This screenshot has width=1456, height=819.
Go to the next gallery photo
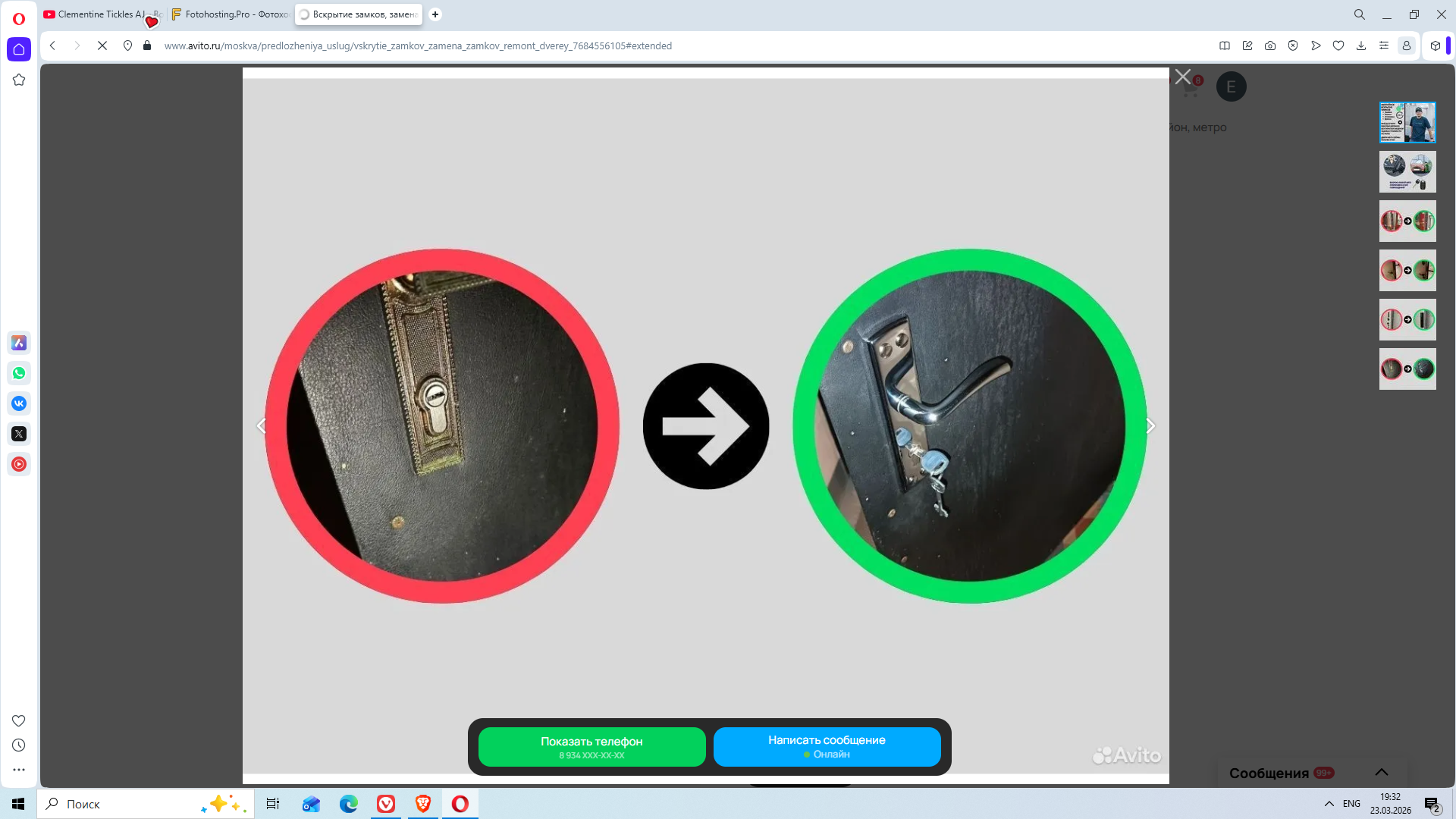(1150, 426)
